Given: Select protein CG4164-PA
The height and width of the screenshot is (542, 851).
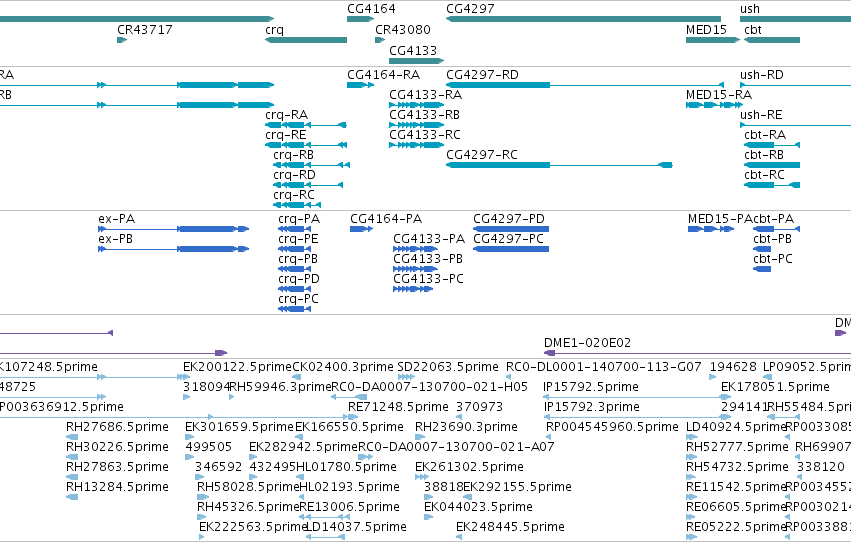Looking at the screenshot, I should (x=386, y=219).
